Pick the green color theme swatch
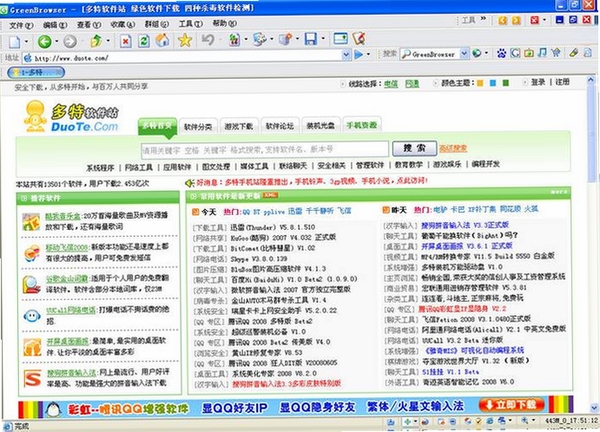Screen dimensions: 600x432 point(505,83)
